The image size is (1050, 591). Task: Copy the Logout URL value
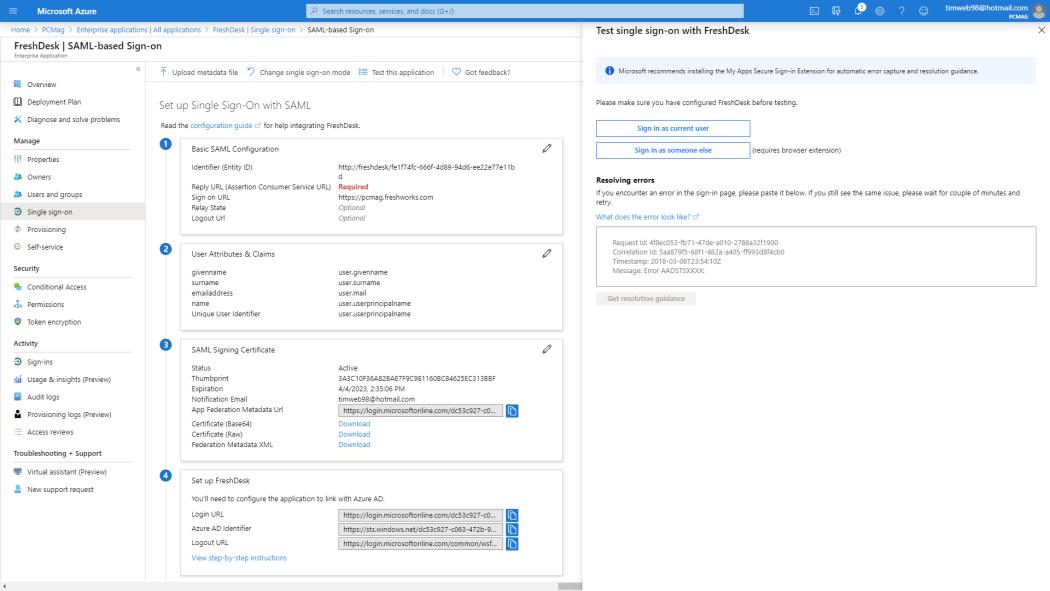(512, 543)
